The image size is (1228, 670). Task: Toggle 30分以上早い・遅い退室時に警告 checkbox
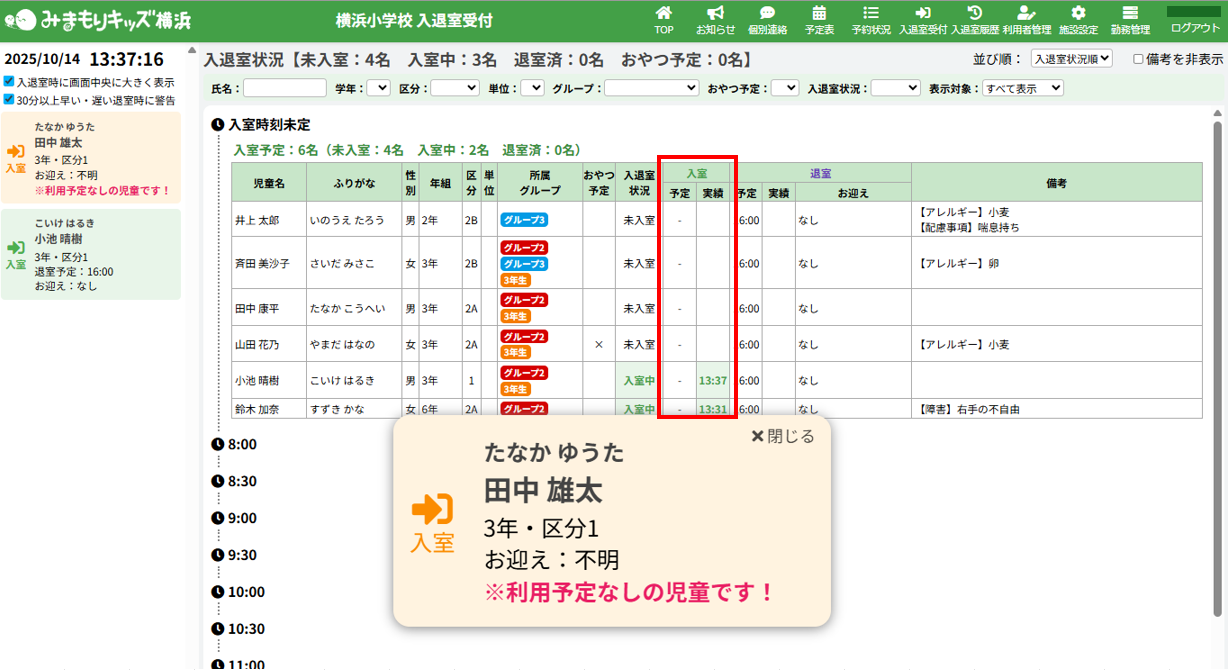(9, 100)
